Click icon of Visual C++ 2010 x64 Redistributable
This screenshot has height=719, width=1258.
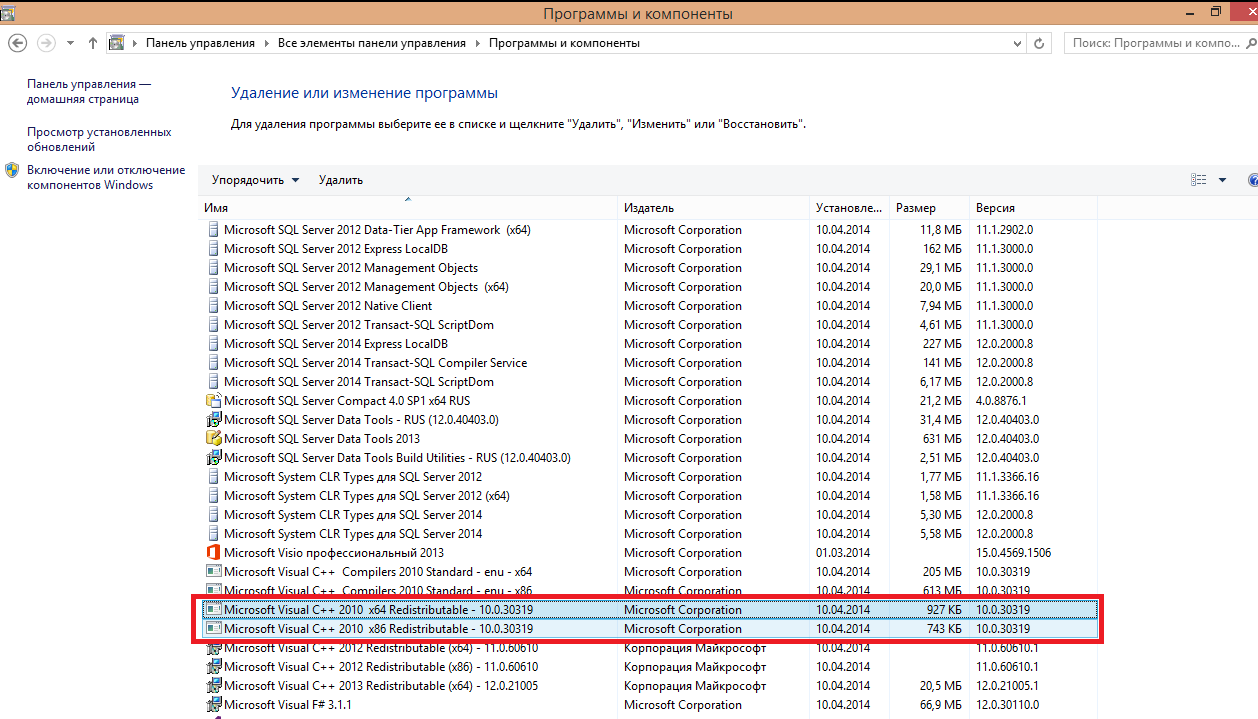(x=213, y=610)
